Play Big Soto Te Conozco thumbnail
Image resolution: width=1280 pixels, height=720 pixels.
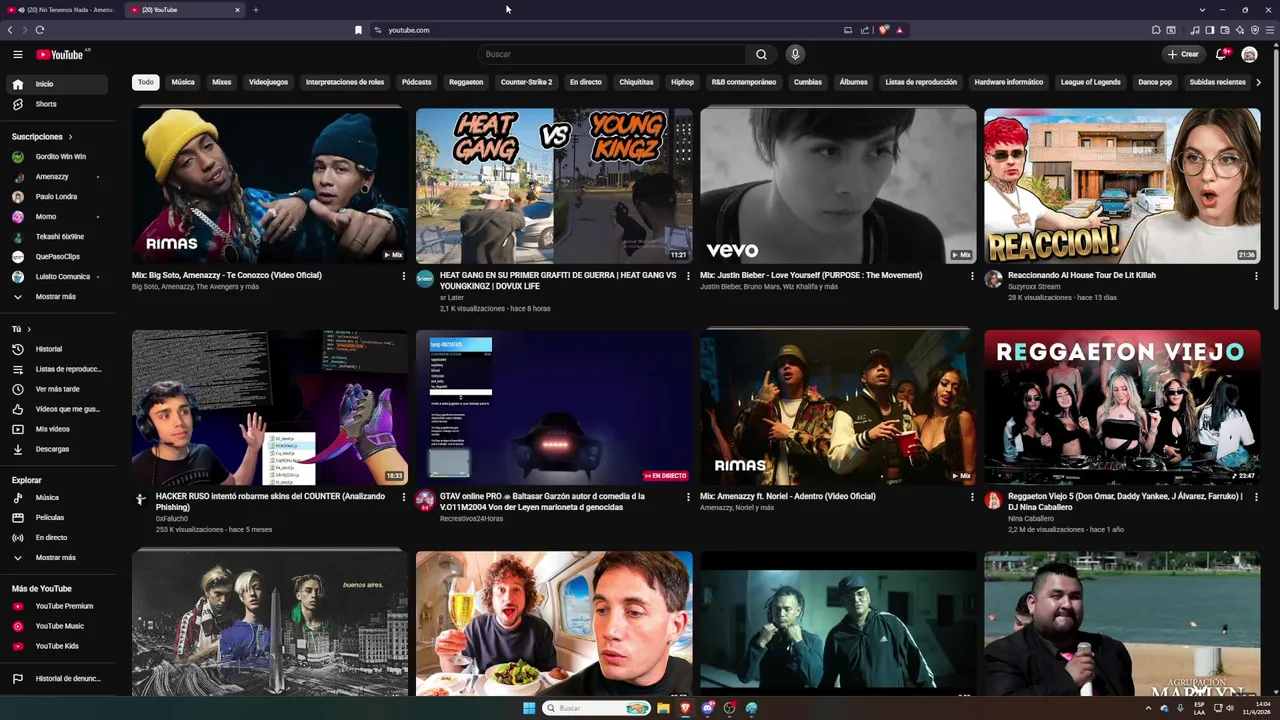click(x=270, y=186)
